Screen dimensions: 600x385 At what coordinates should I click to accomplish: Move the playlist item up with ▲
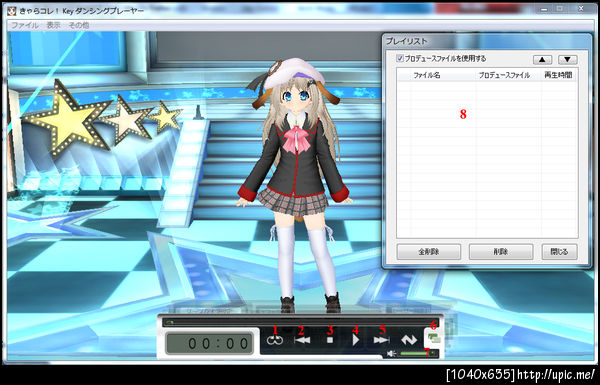click(x=542, y=59)
